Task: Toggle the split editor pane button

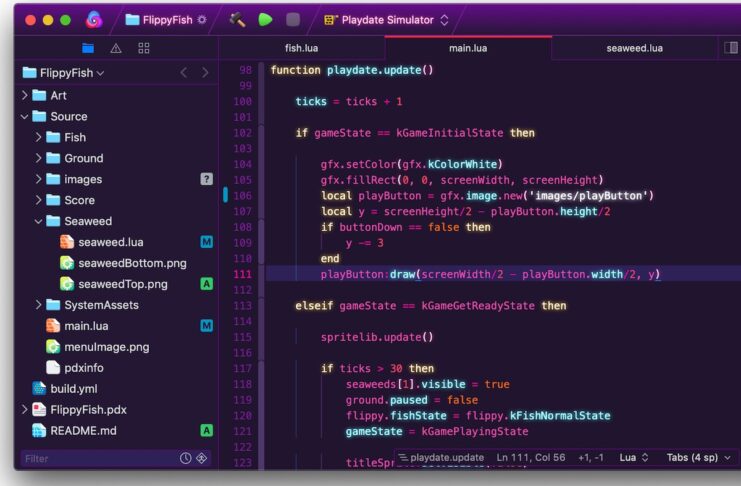Action: [x=730, y=48]
